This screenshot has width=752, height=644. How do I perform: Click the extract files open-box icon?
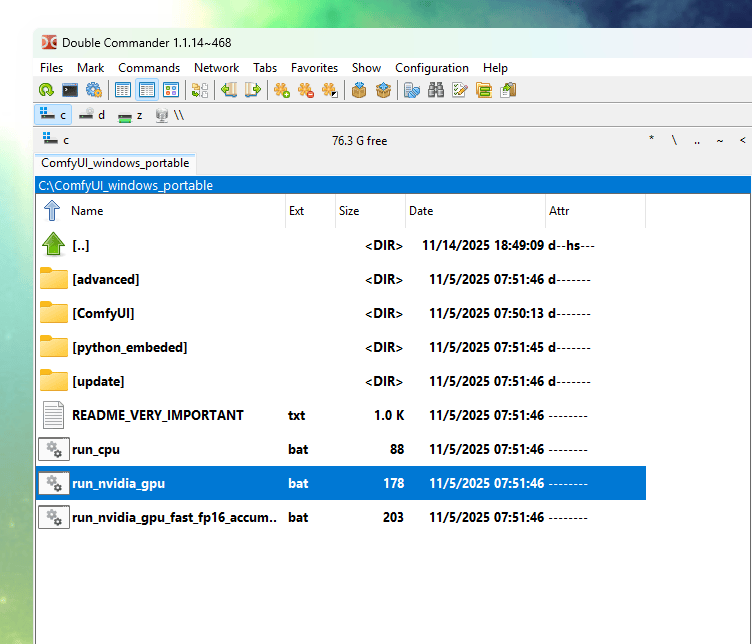point(383,90)
